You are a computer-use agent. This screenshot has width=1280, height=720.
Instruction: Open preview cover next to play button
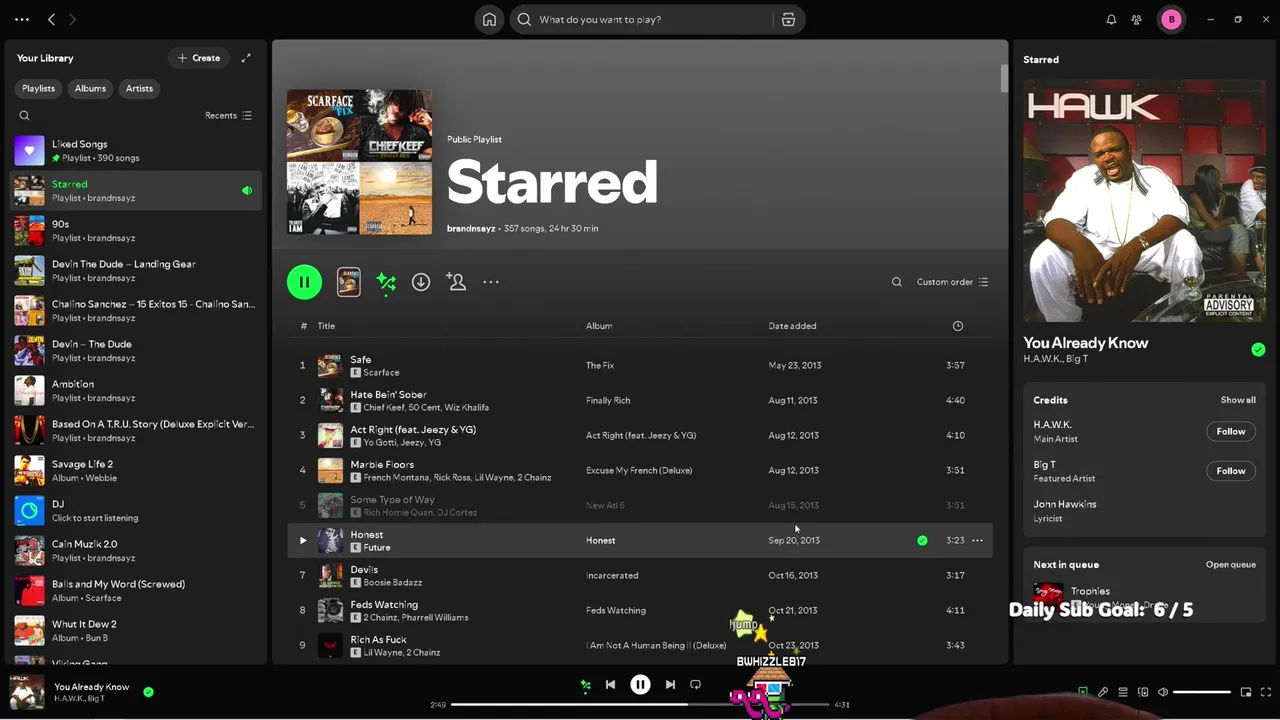[x=349, y=282]
